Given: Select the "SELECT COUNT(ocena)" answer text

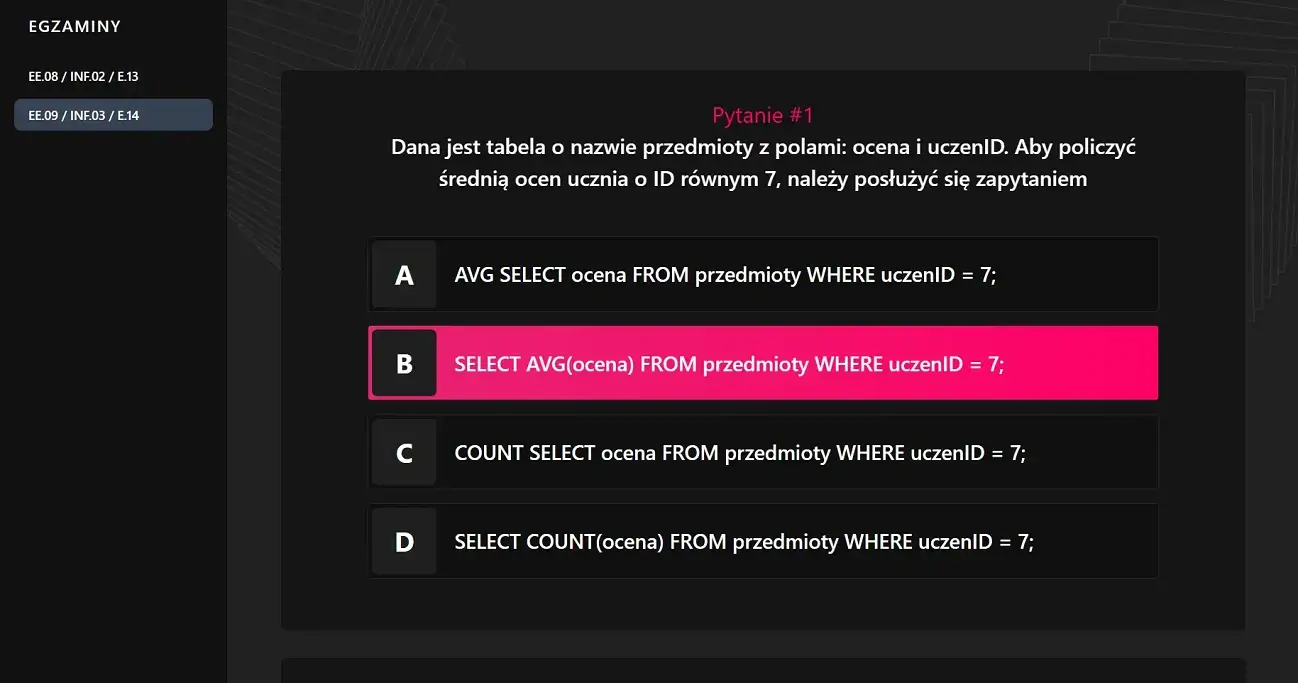Looking at the screenshot, I should pos(744,542).
